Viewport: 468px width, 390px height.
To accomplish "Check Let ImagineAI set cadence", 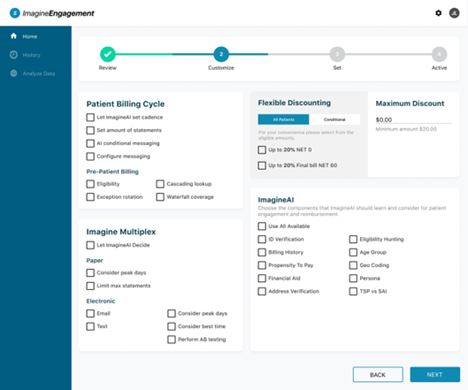I will pyautogui.click(x=90, y=117).
